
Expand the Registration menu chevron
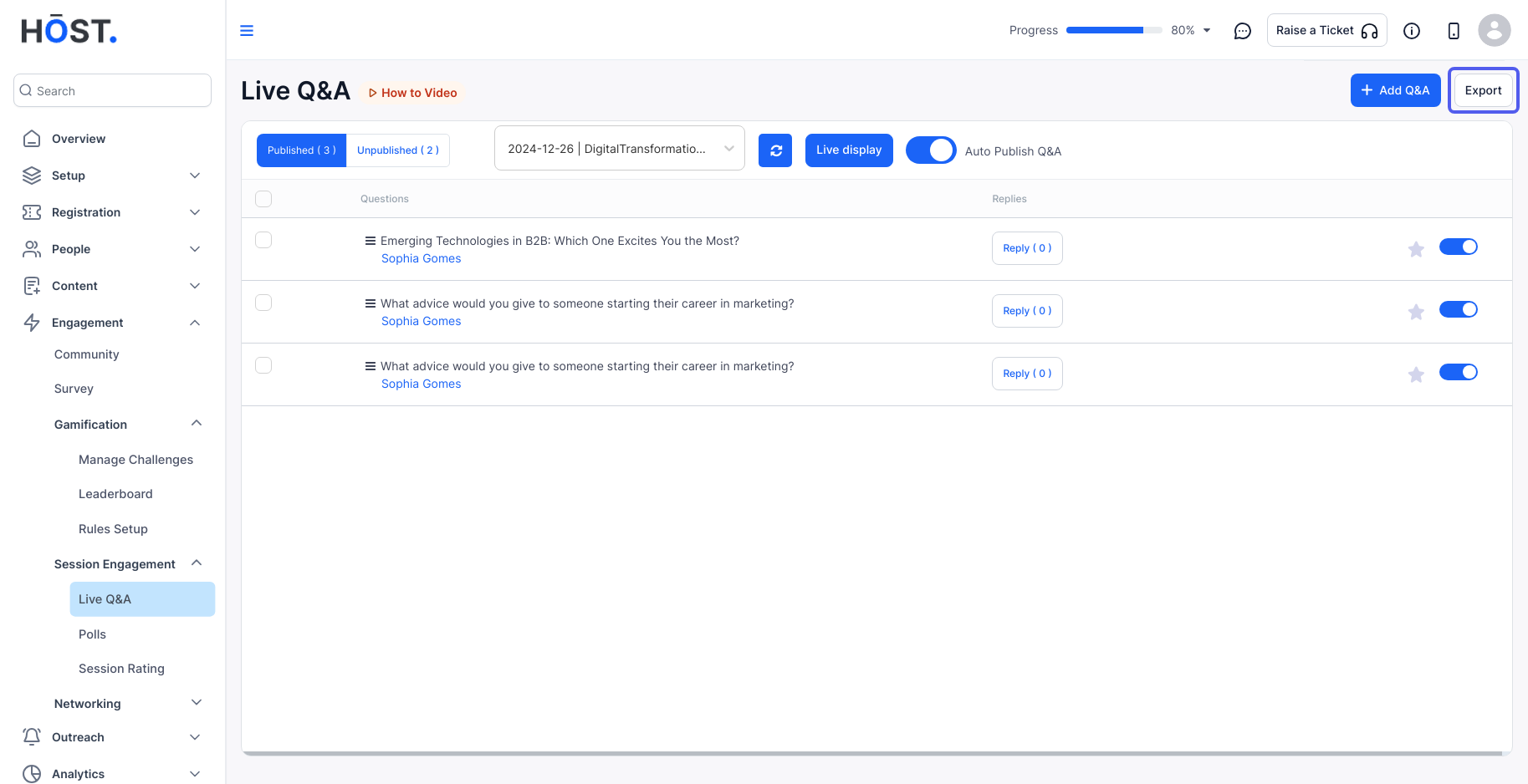(195, 212)
